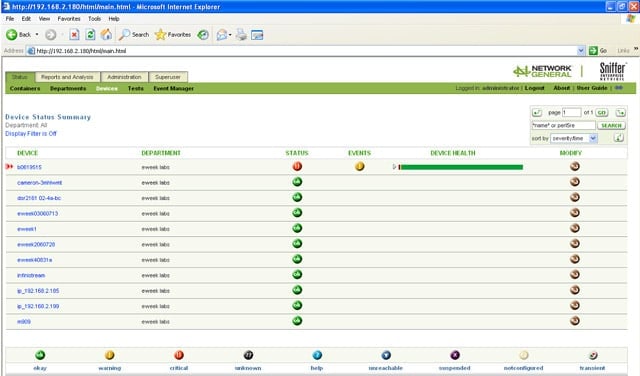Refresh the page using the toolbar icon
The image size is (640, 376).
[90, 35]
